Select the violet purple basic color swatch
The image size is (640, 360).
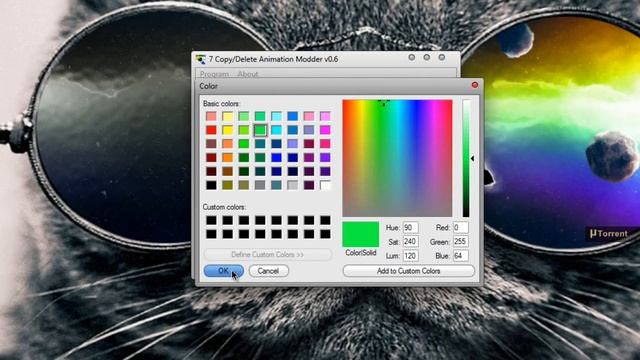(325, 158)
